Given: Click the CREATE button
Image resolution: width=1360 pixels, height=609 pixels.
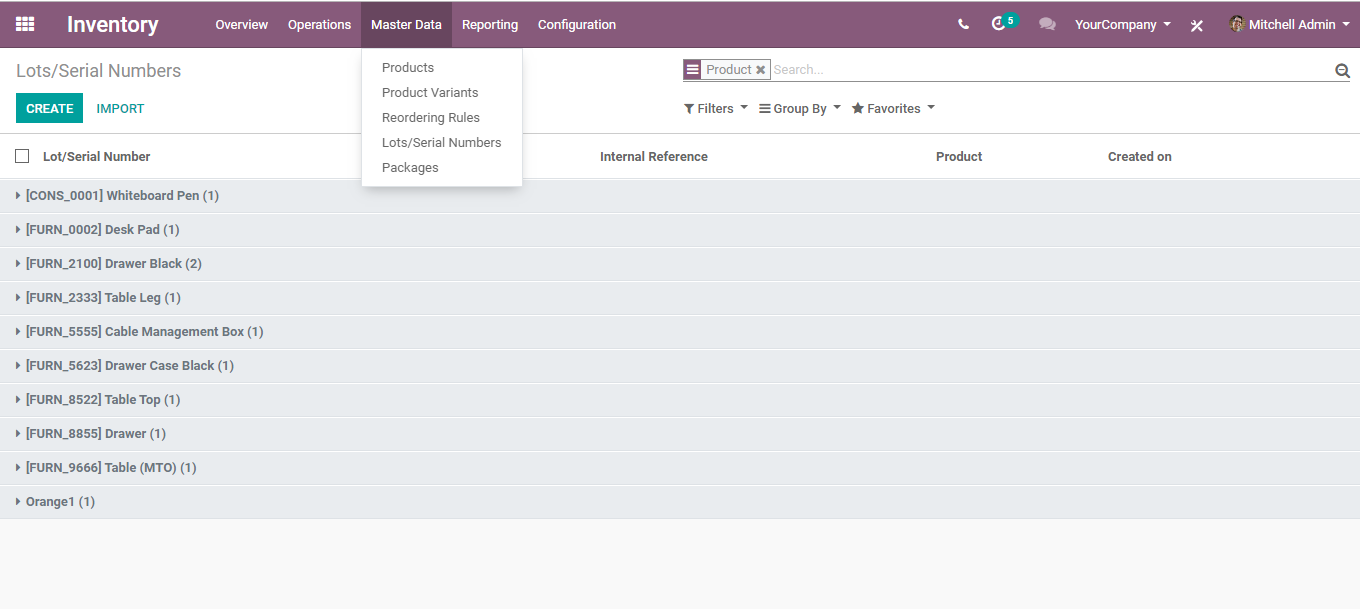Looking at the screenshot, I should click(49, 108).
